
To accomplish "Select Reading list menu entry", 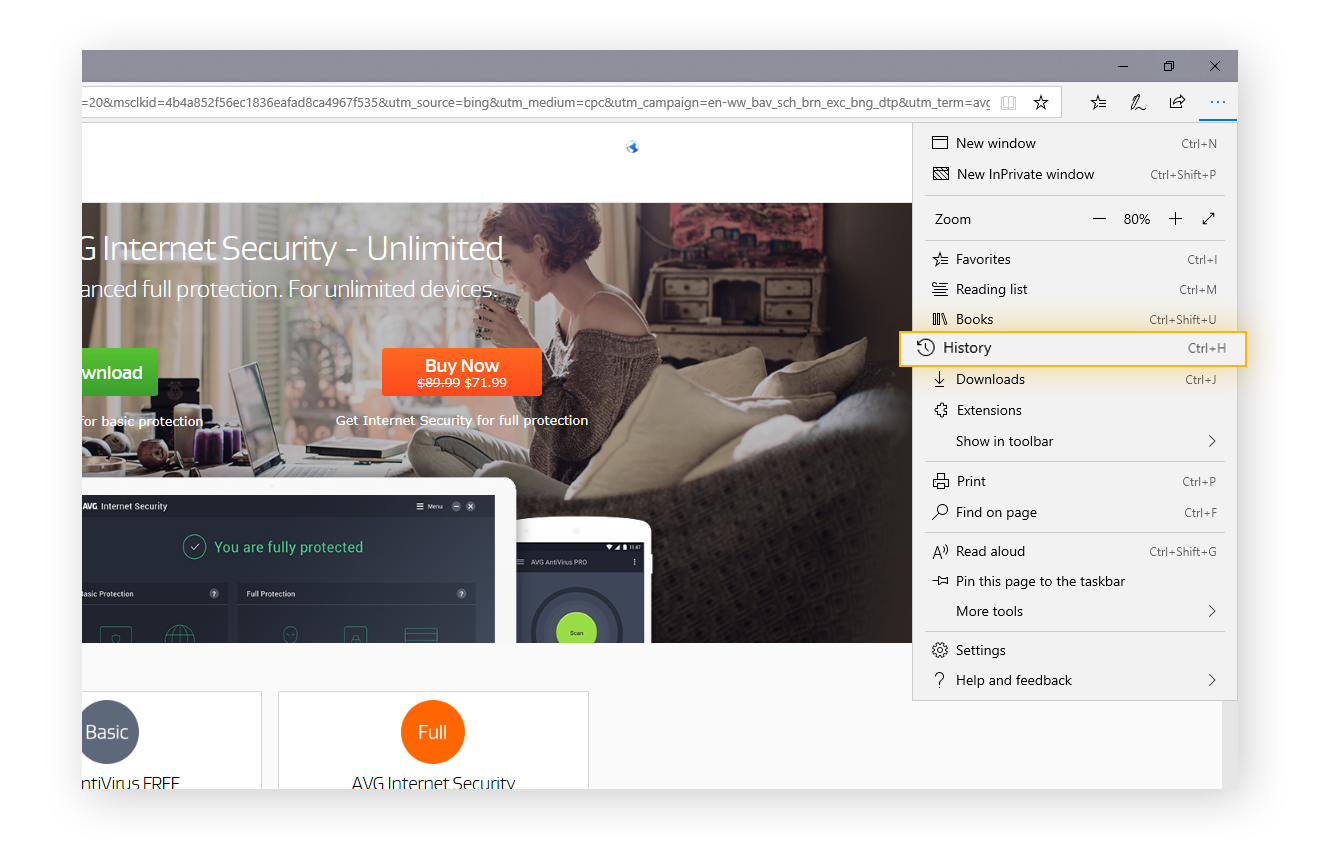I will 1074,289.
